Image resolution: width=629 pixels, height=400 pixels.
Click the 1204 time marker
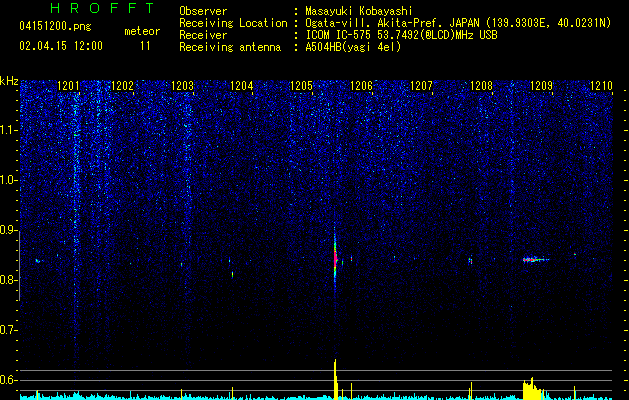241,86
